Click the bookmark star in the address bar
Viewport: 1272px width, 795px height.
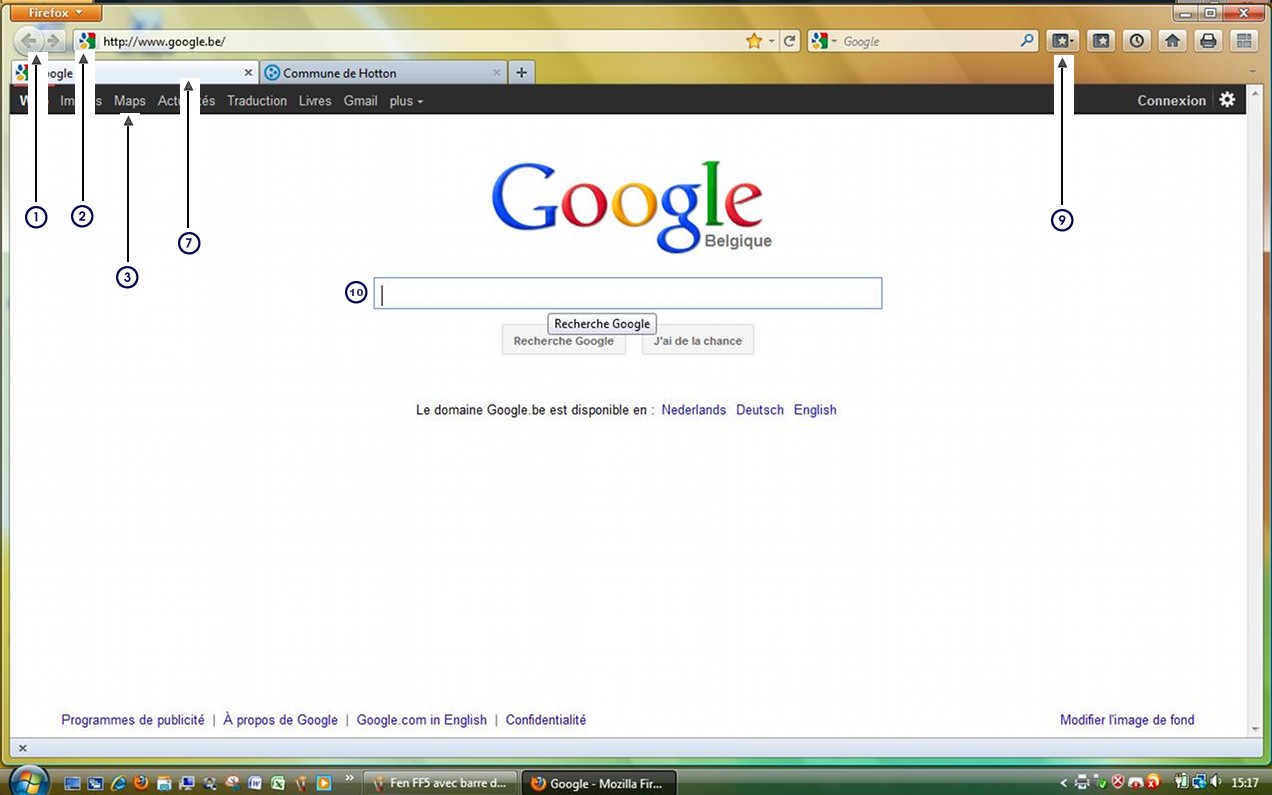pyautogui.click(x=754, y=41)
